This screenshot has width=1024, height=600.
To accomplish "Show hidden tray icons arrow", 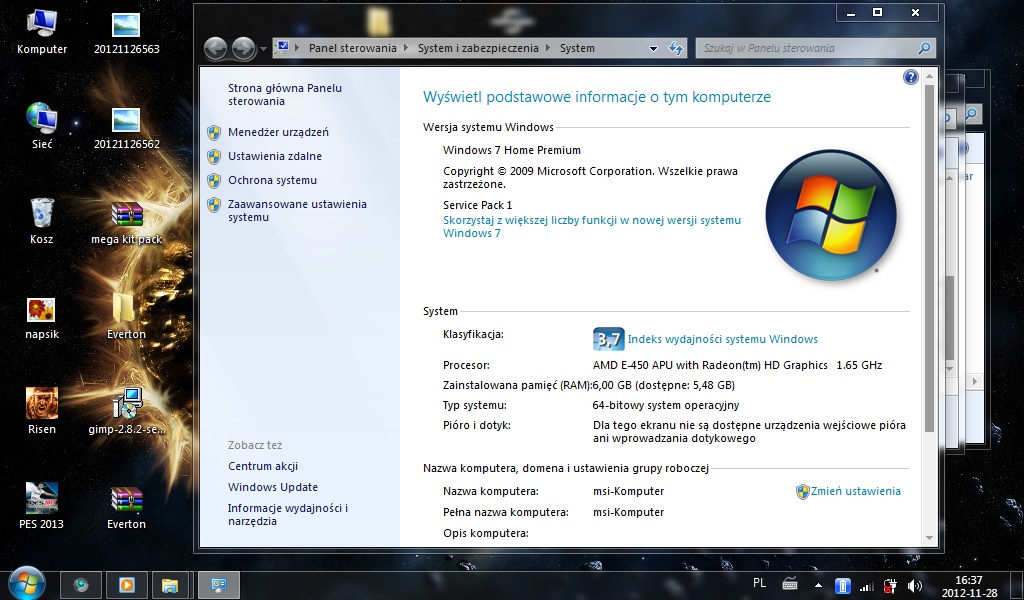I will [818, 585].
